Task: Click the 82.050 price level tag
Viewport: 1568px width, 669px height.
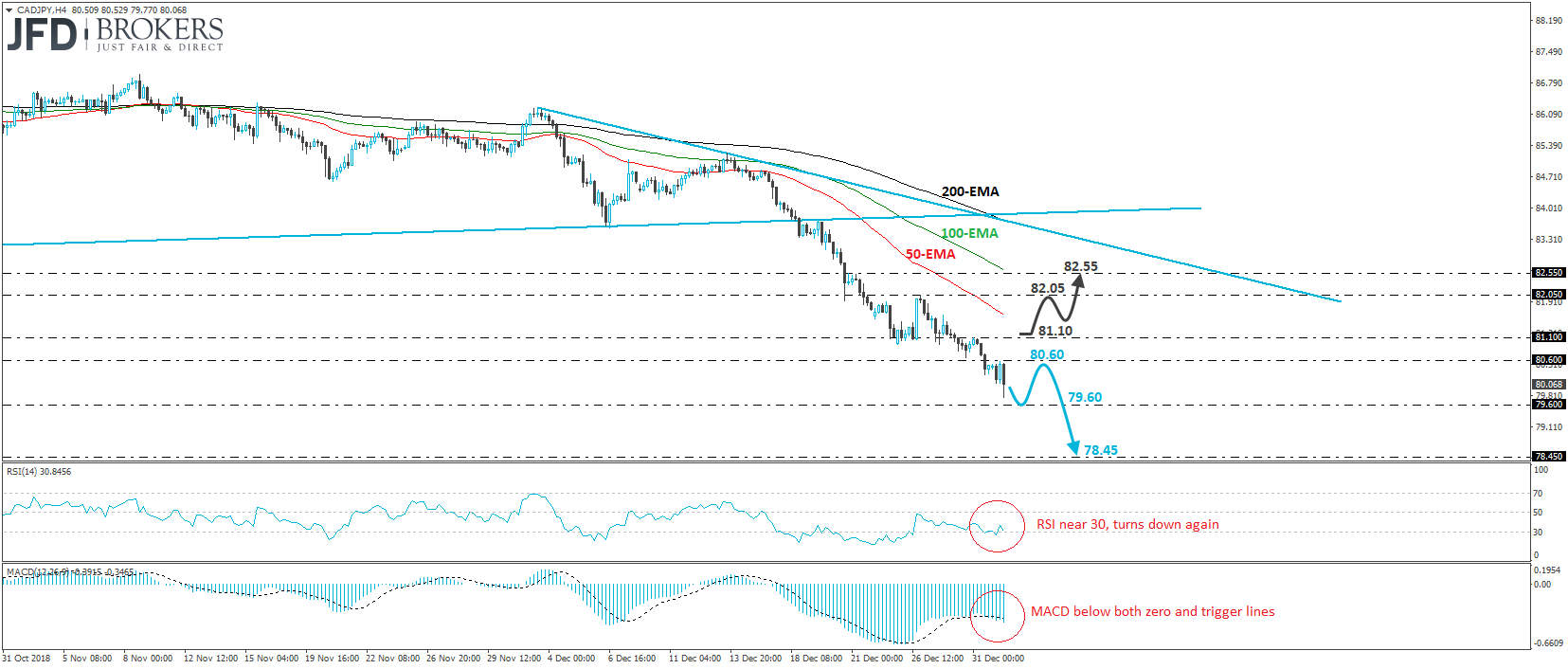Action: (1549, 294)
